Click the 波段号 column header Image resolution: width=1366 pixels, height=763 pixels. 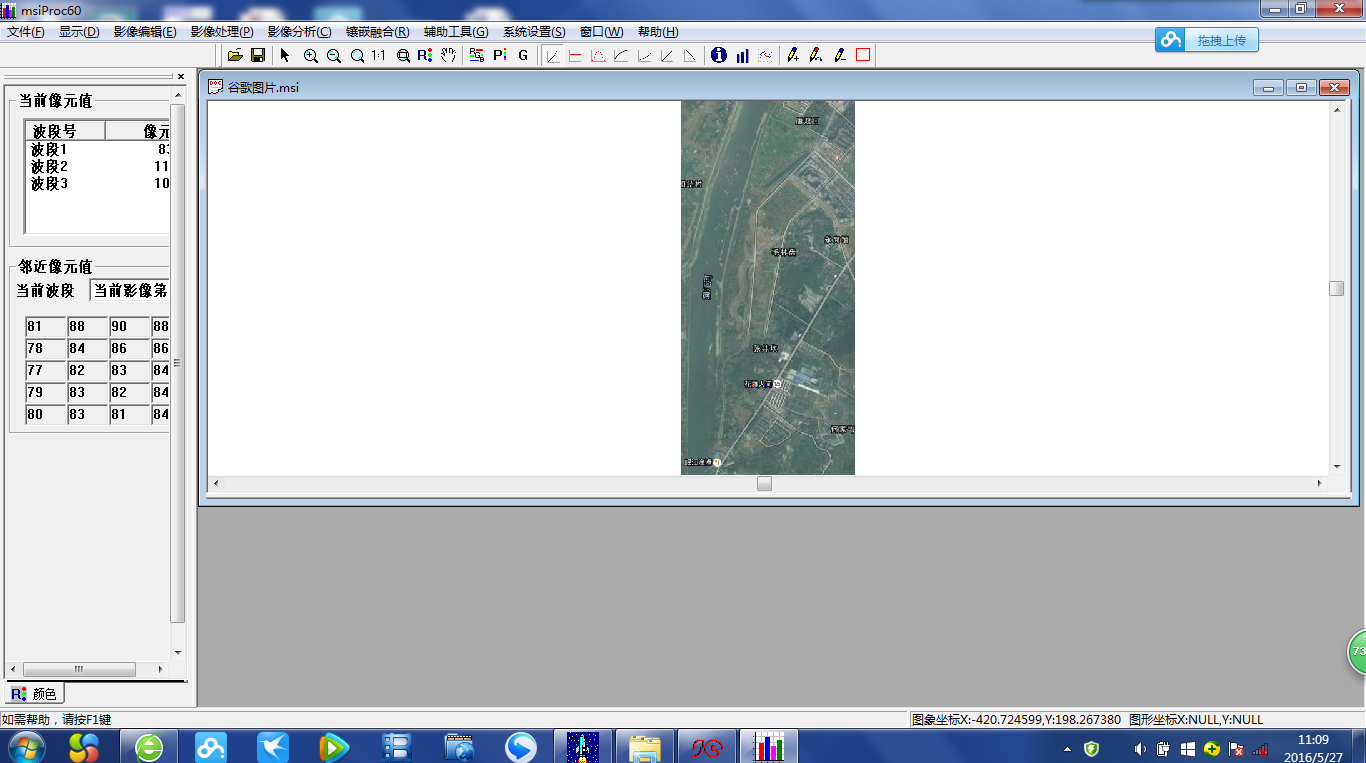pyautogui.click(x=66, y=131)
